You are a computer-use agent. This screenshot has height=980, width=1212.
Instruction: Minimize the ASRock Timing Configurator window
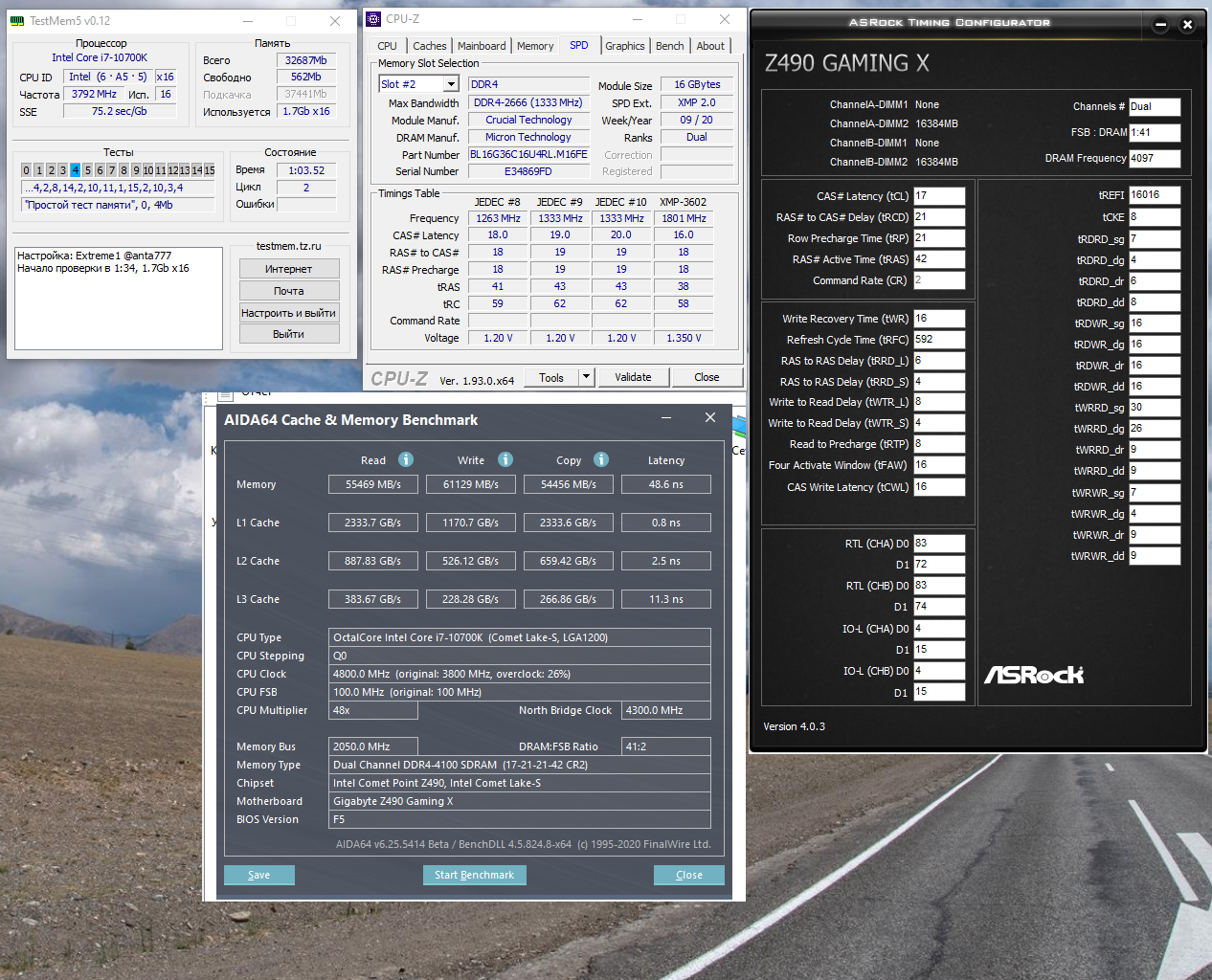click(1160, 25)
